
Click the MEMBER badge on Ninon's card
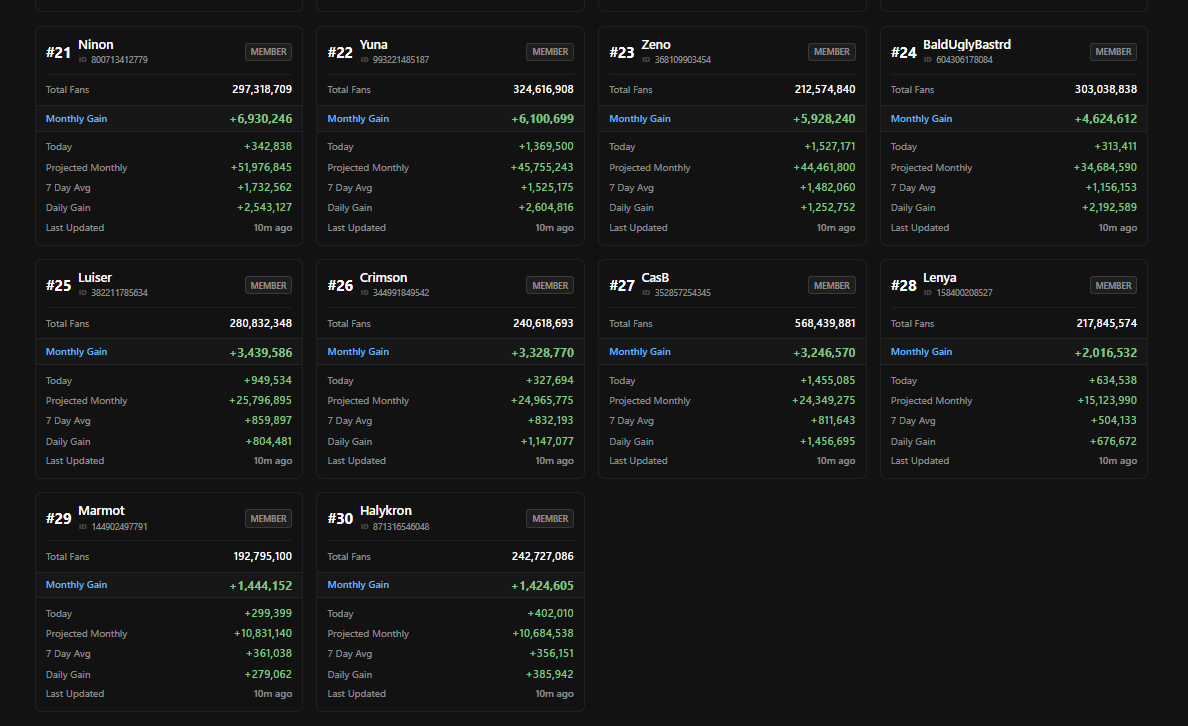pos(268,52)
